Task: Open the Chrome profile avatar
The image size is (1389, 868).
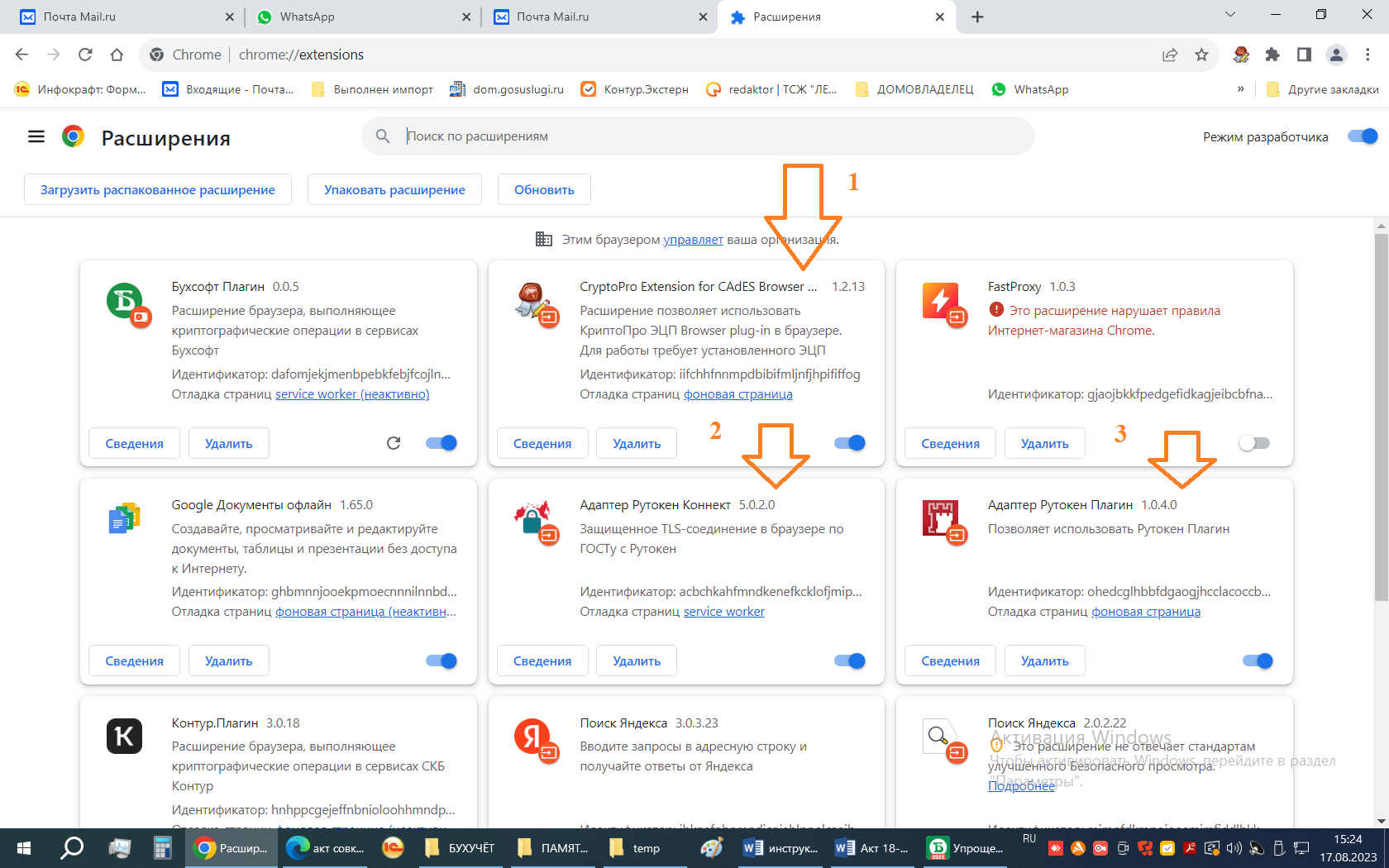Action: [x=1336, y=55]
